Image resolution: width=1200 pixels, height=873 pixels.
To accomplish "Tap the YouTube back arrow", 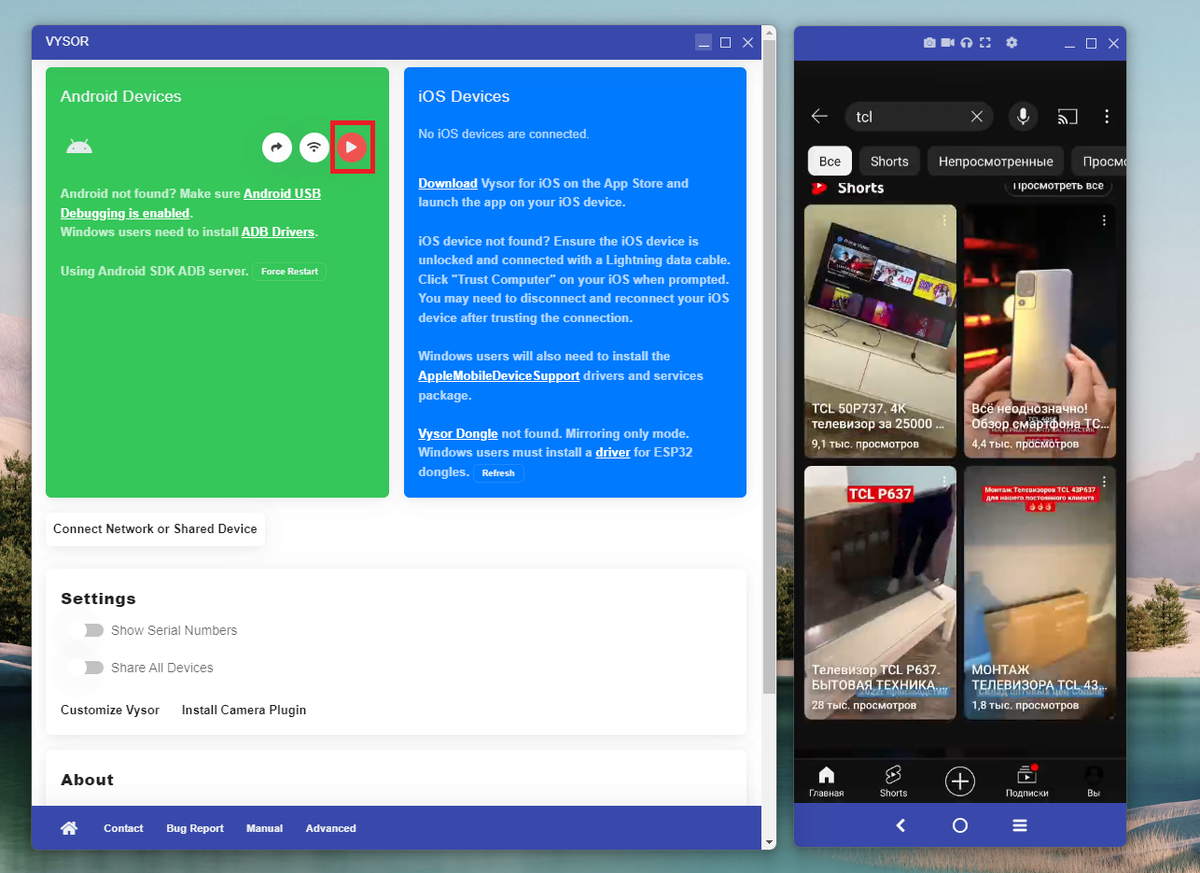I will [x=820, y=116].
